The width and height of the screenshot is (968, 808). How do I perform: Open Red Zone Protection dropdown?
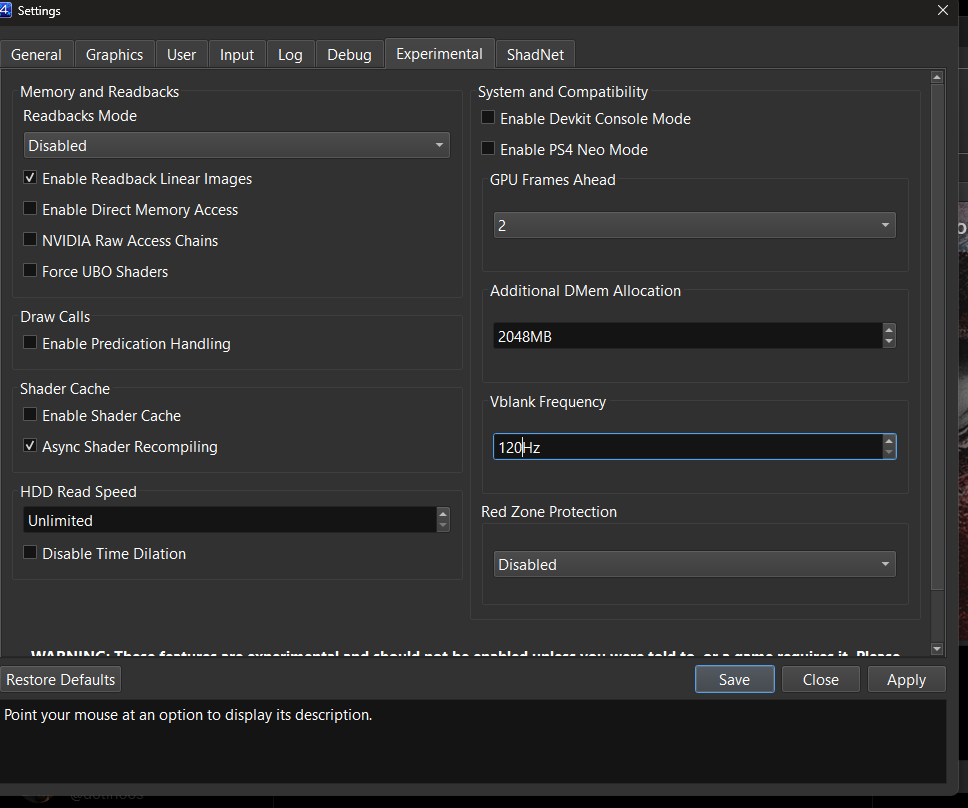pyautogui.click(x=695, y=564)
